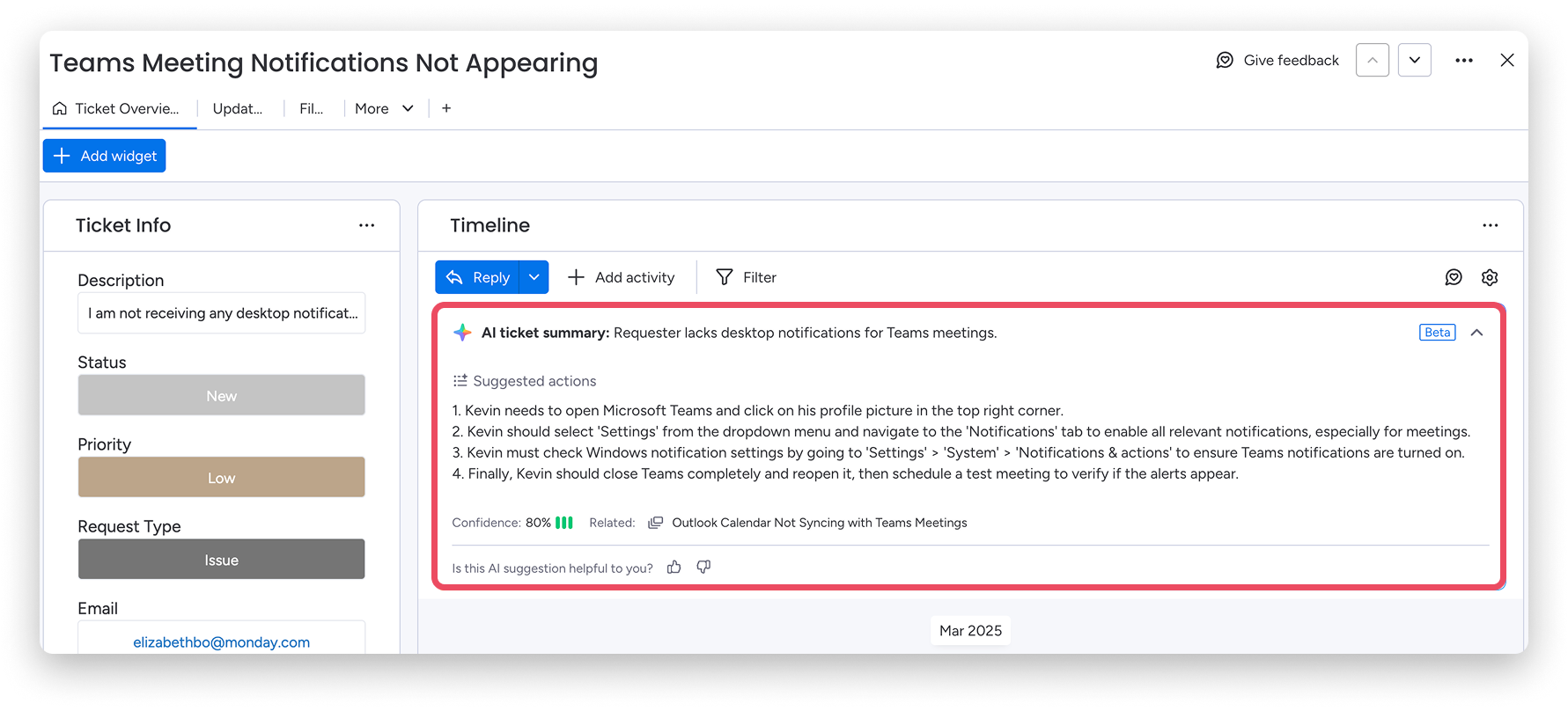
Task: Click the Give feedback speech bubble icon
Action: click(1225, 60)
